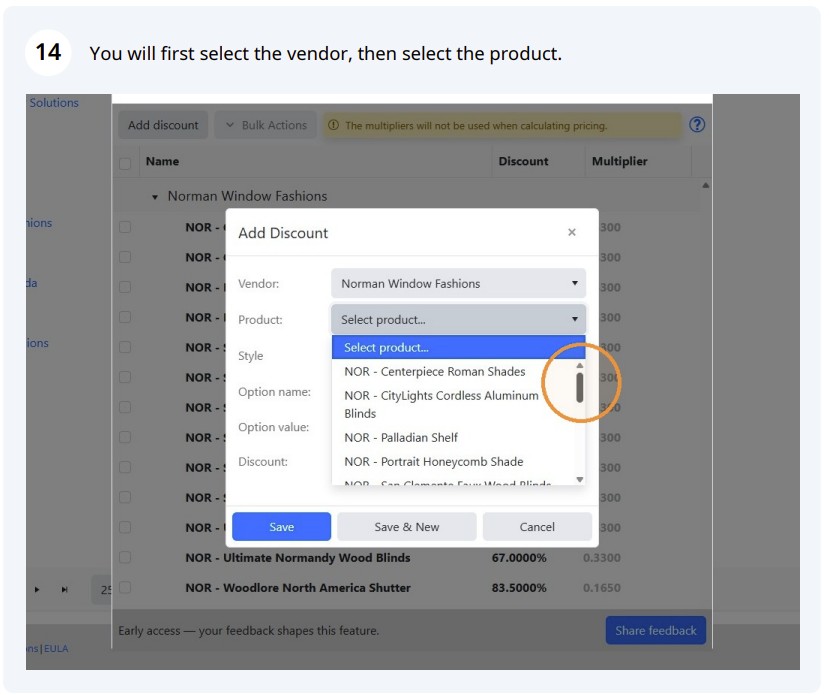The width and height of the screenshot is (829, 695).
Task: Choose NOR - Palladian Shelf option
Action: pyautogui.click(x=401, y=438)
